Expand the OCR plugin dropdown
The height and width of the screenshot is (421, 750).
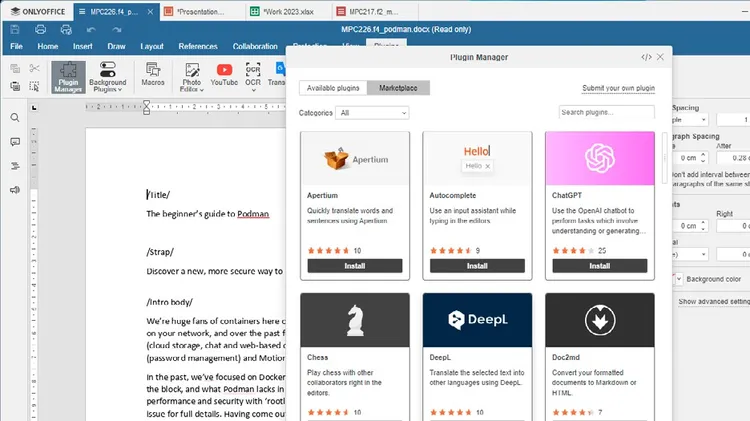[x=254, y=90]
